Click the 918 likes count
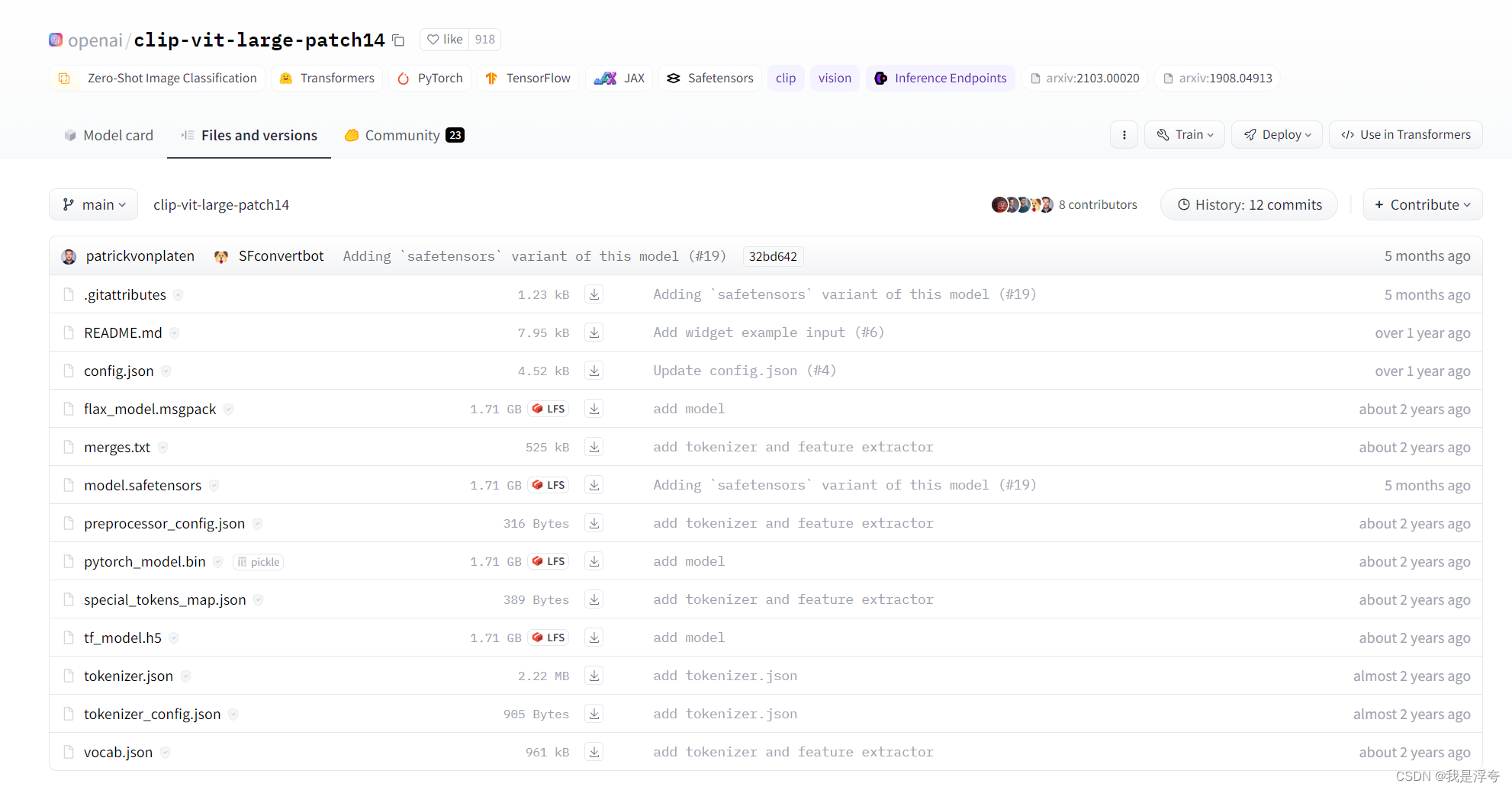The height and width of the screenshot is (790, 1512). click(x=485, y=40)
